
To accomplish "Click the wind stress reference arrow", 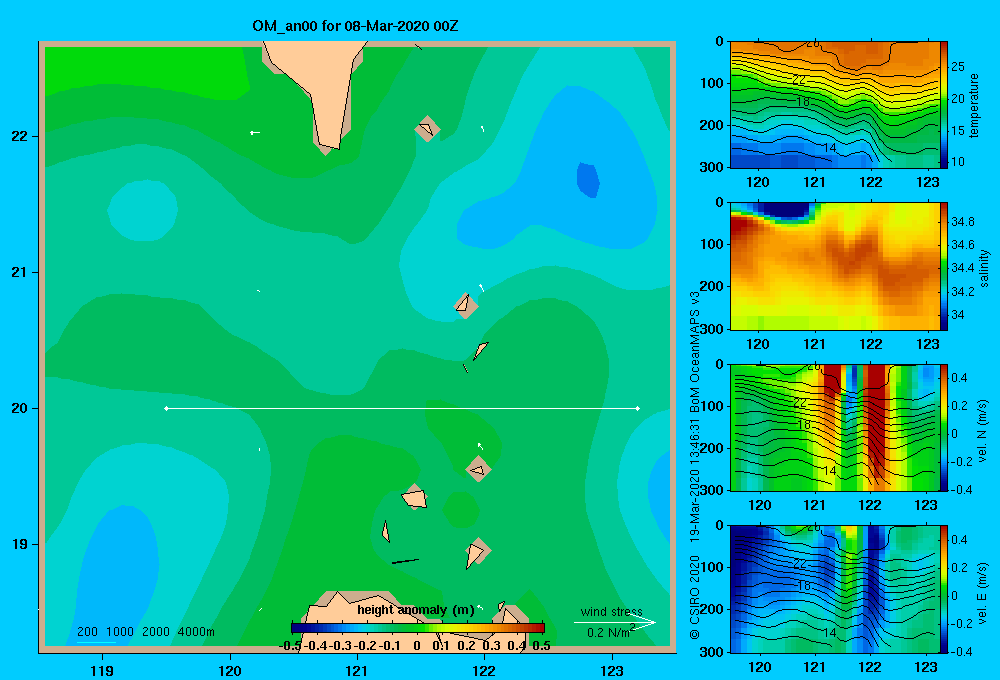I will click(615, 623).
